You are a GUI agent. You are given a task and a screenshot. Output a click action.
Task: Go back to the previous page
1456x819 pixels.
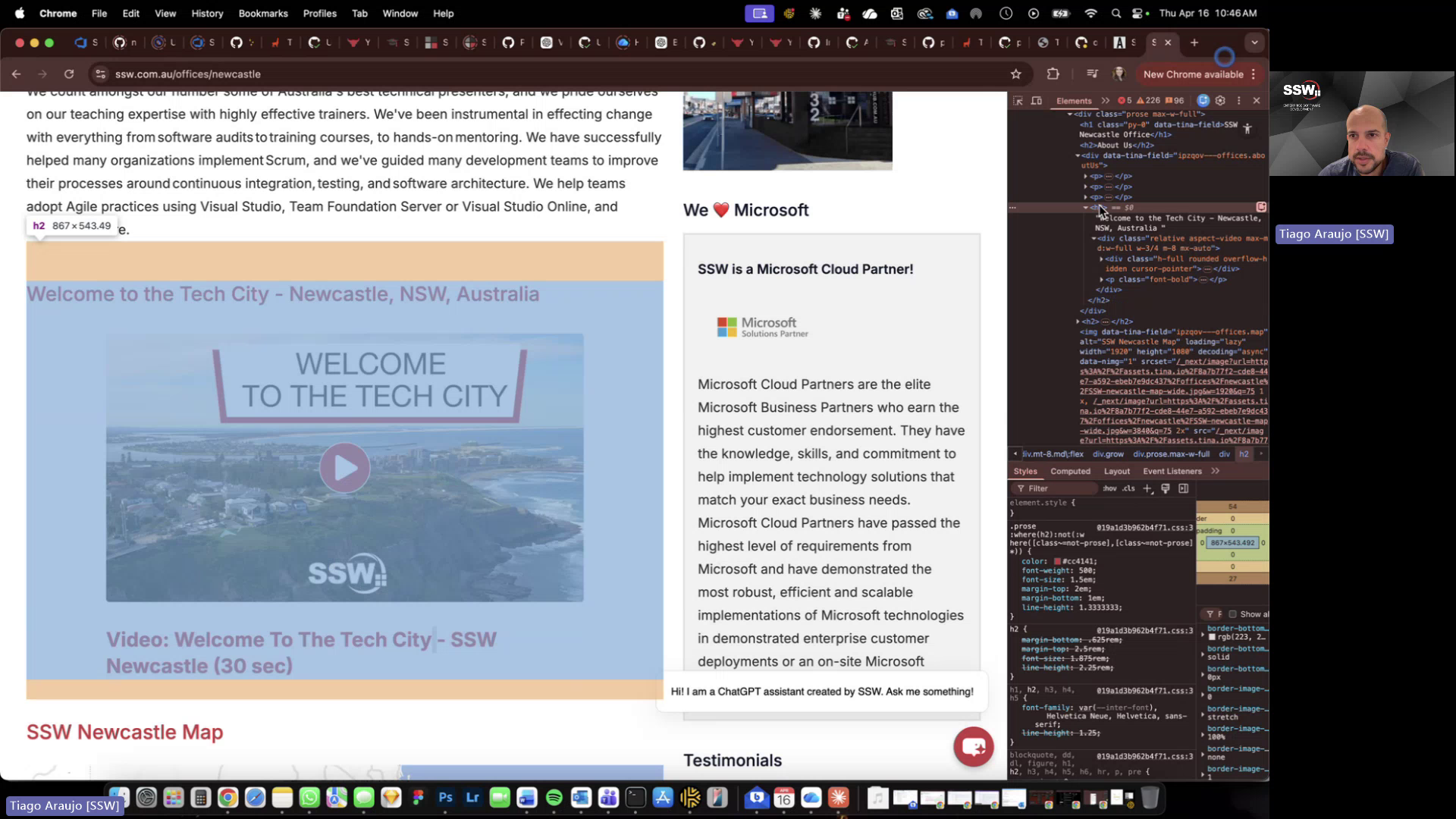(17, 74)
